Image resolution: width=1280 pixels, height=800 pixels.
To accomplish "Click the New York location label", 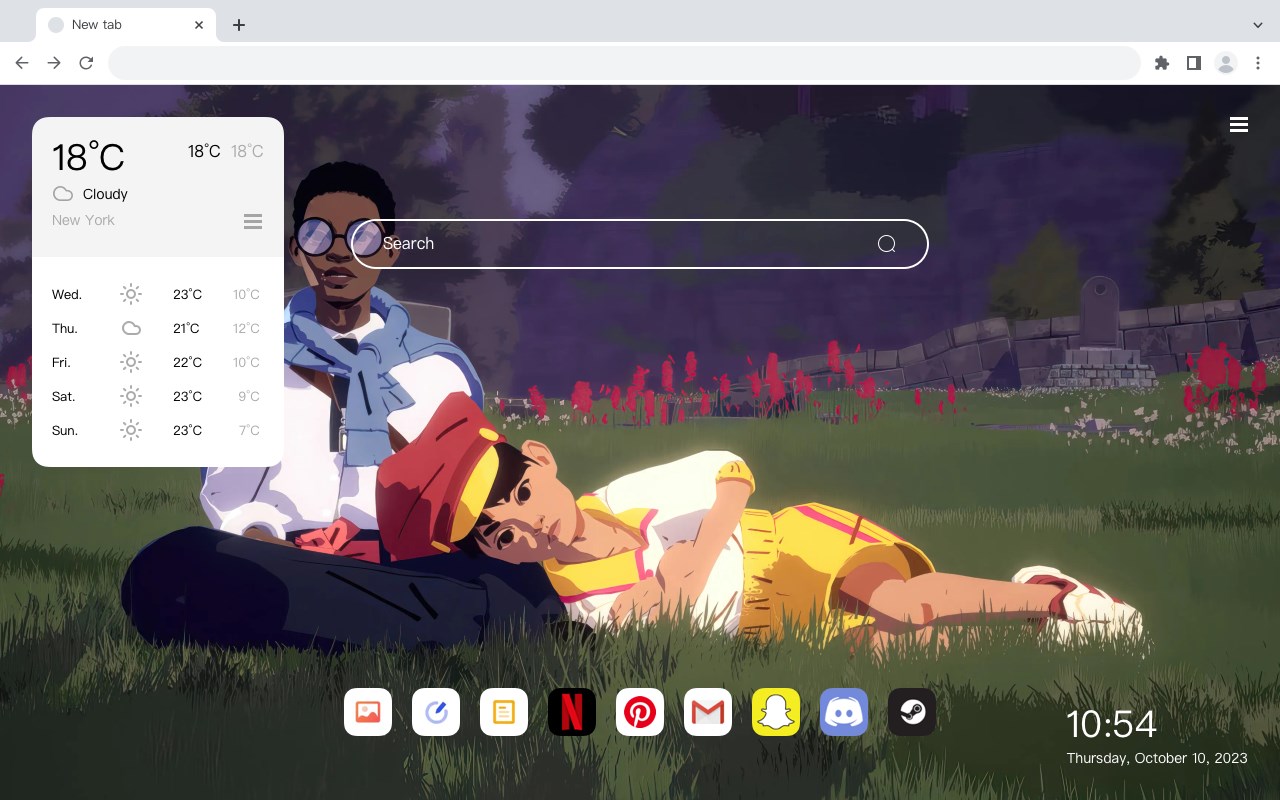I will [83, 220].
